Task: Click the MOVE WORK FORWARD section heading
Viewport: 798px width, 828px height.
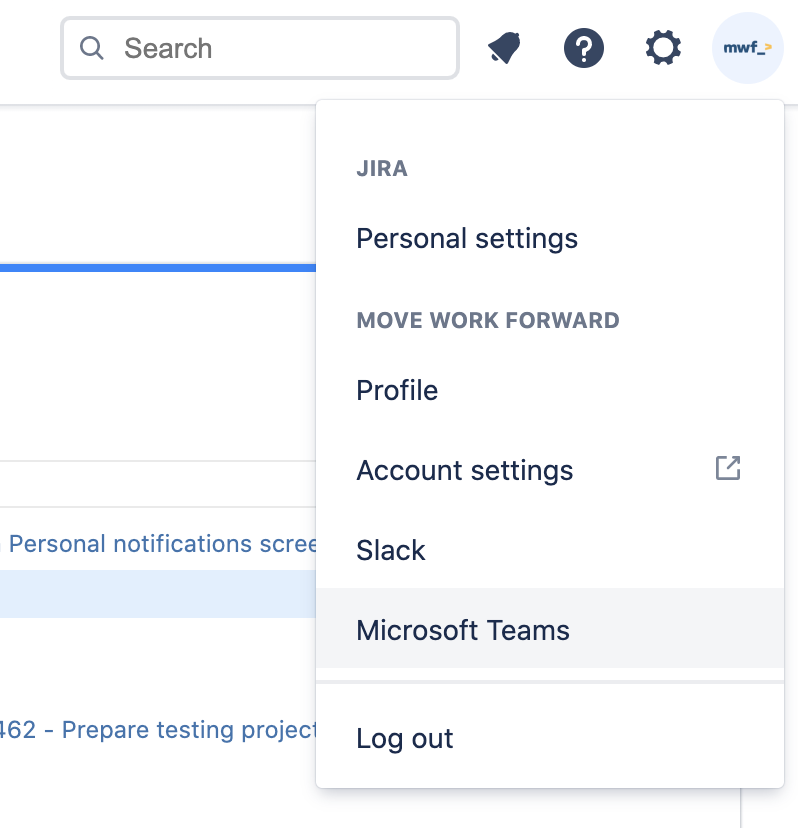Action: [x=488, y=321]
